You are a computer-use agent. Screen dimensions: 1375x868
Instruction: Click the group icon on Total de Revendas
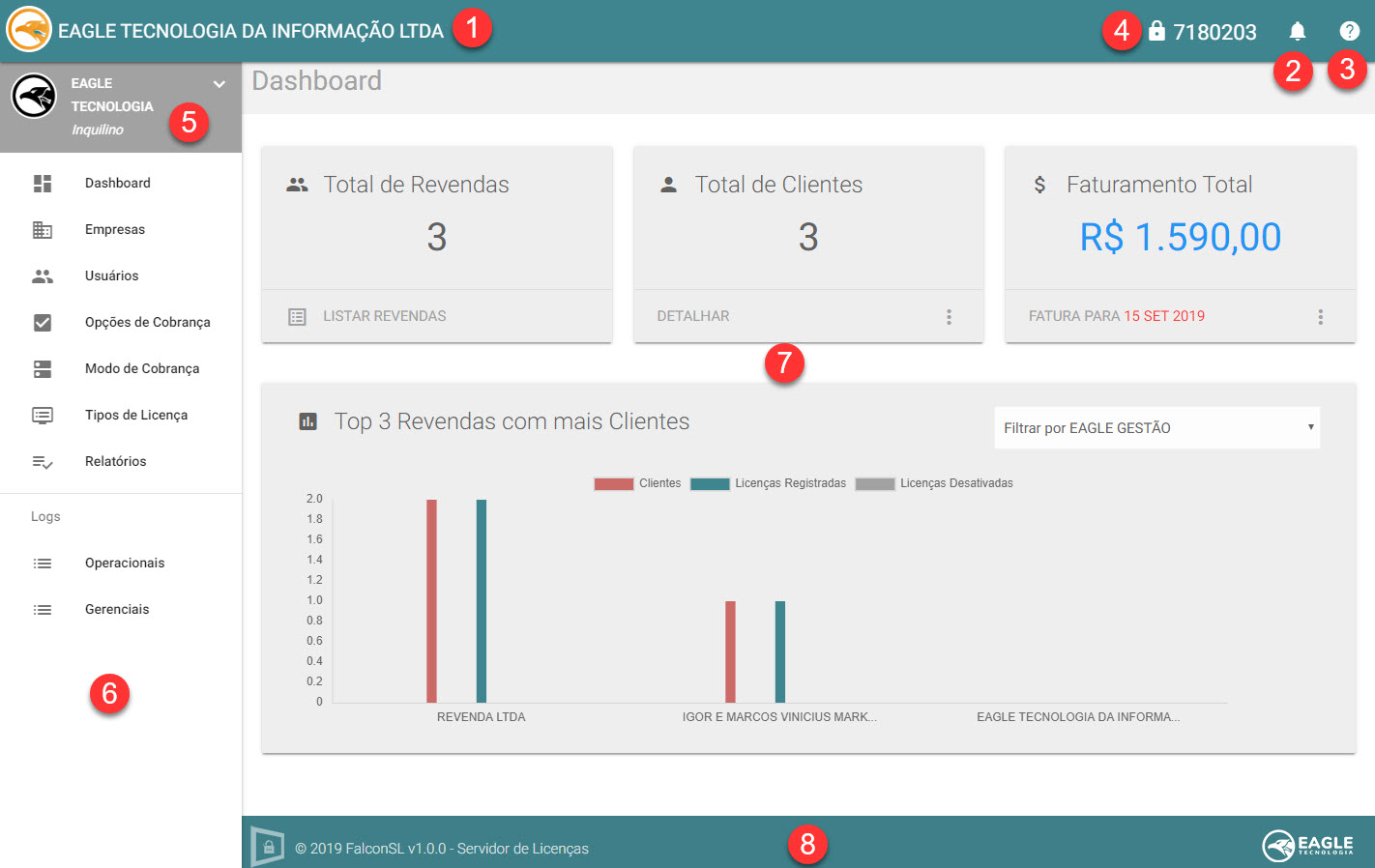point(297,185)
